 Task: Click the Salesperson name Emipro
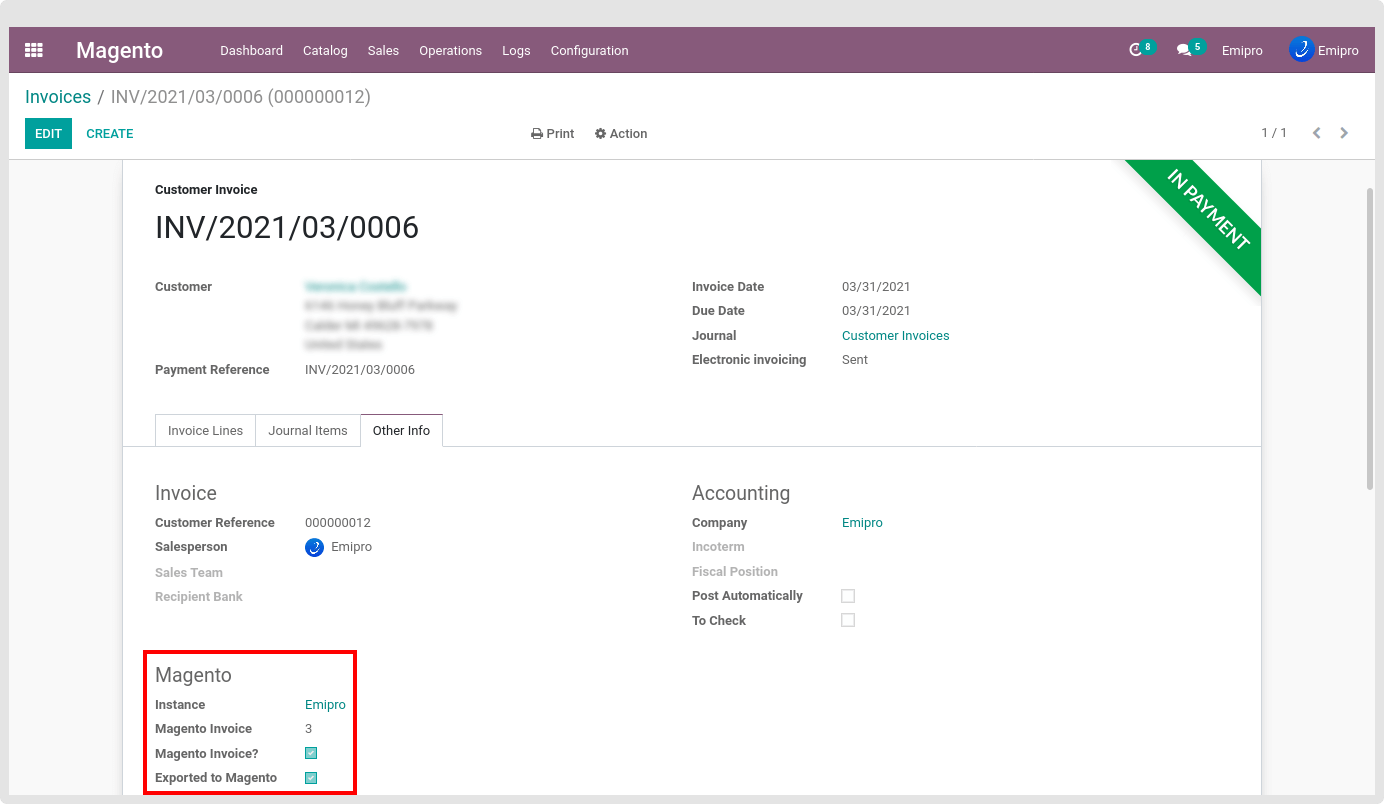click(x=351, y=547)
